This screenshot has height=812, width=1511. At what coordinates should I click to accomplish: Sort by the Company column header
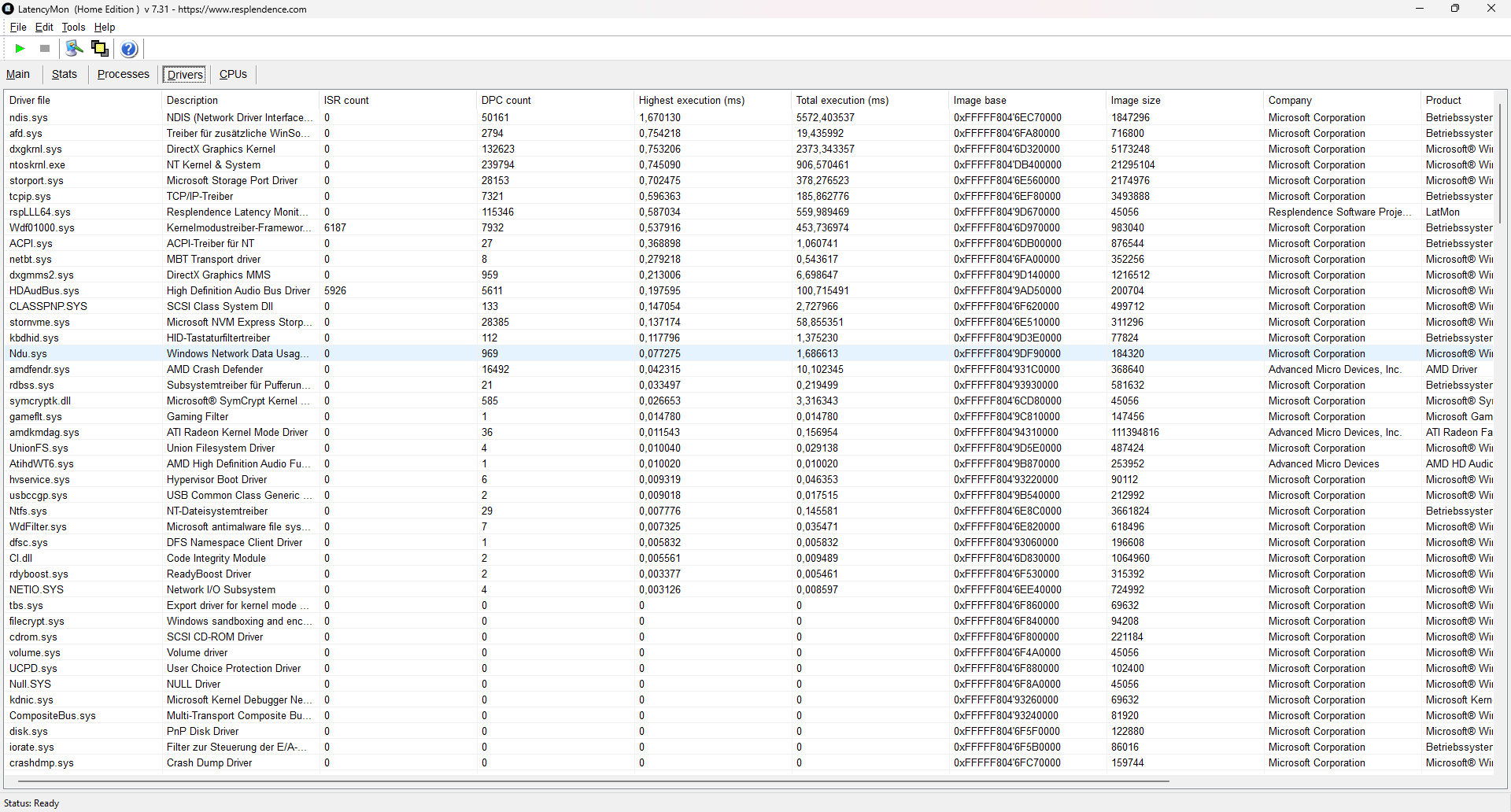1343,100
